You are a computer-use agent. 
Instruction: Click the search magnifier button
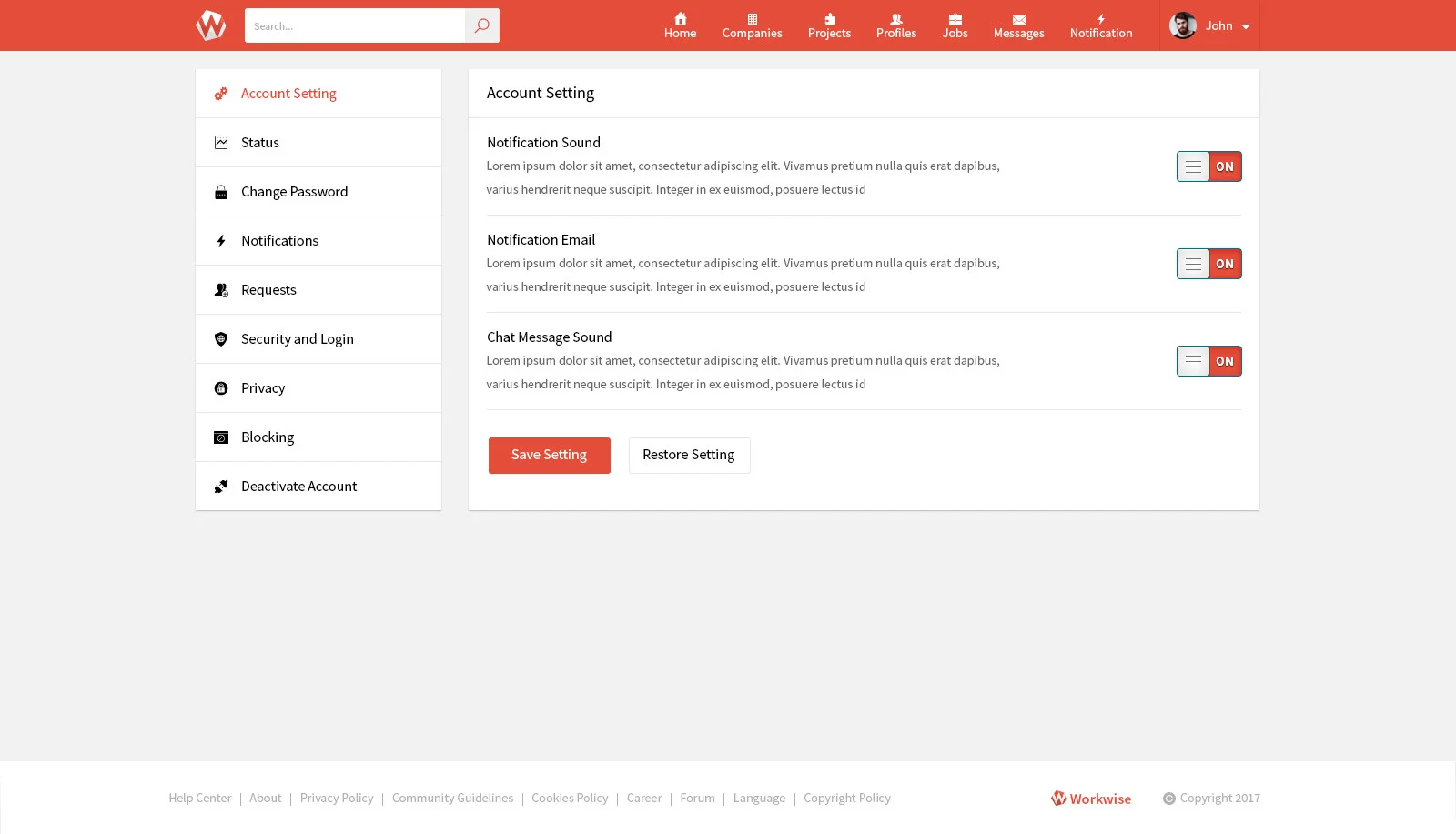pyautogui.click(x=482, y=25)
